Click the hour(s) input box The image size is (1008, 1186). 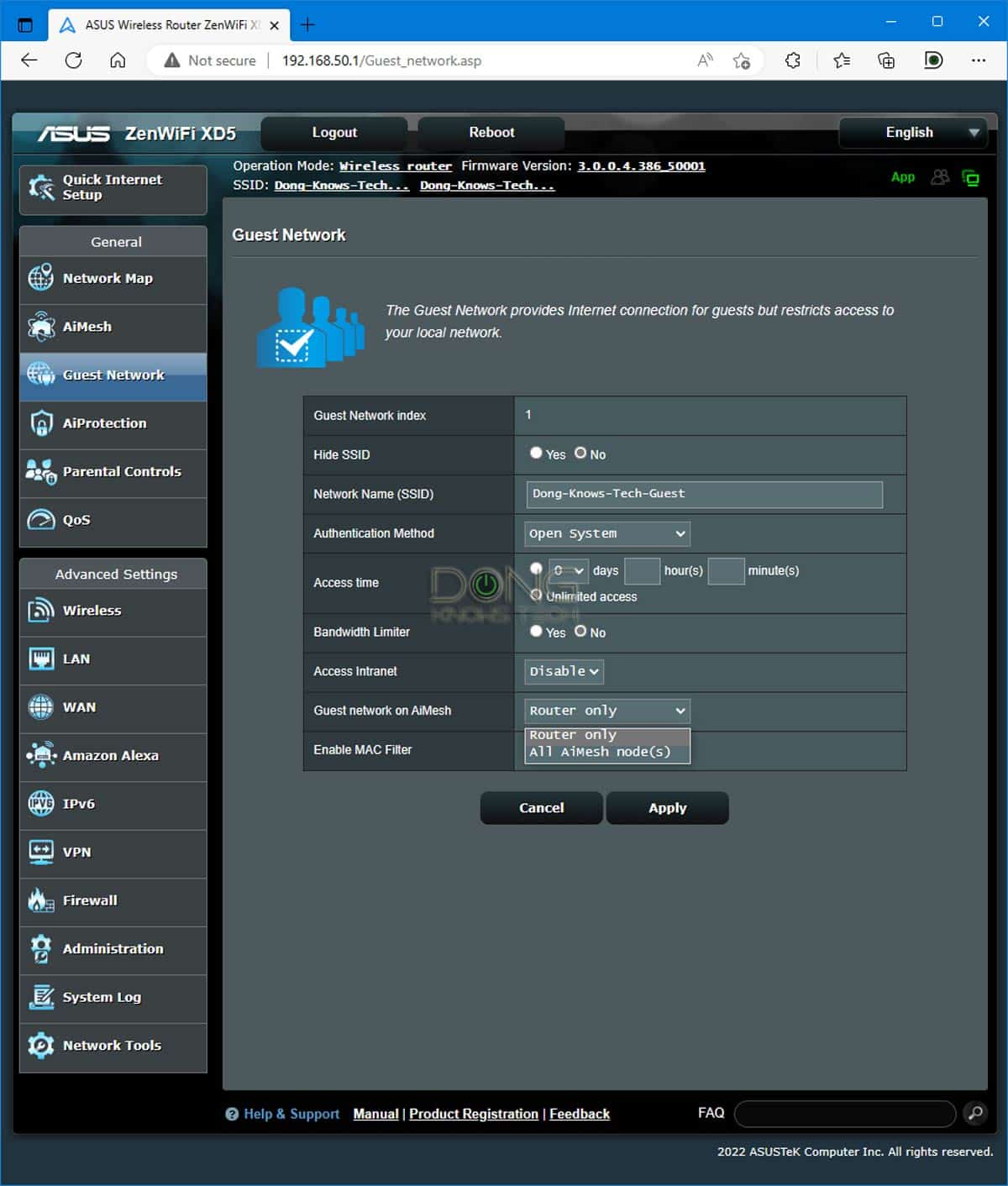tap(643, 571)
